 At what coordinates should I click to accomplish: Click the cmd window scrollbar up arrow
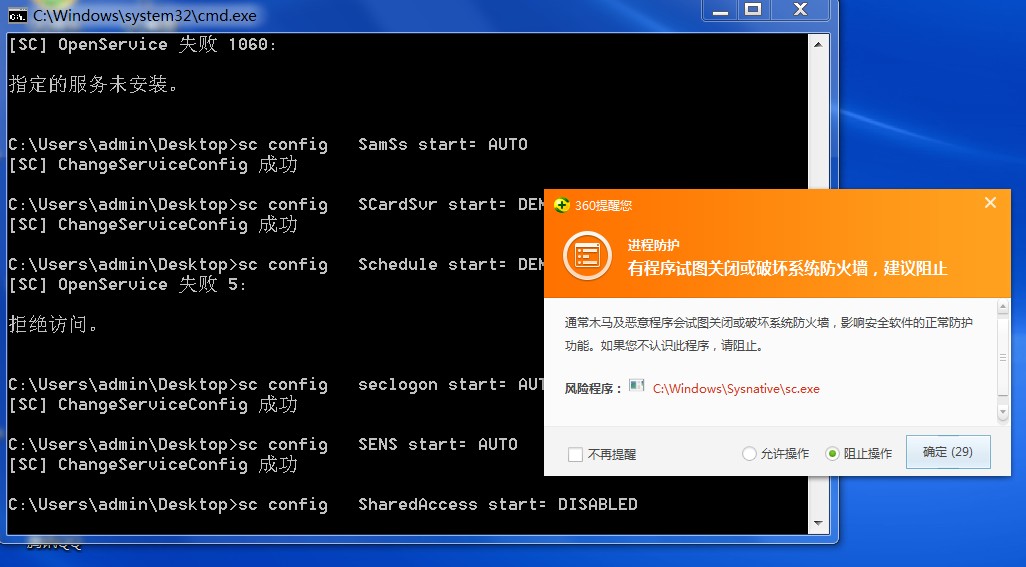point(818,44)
